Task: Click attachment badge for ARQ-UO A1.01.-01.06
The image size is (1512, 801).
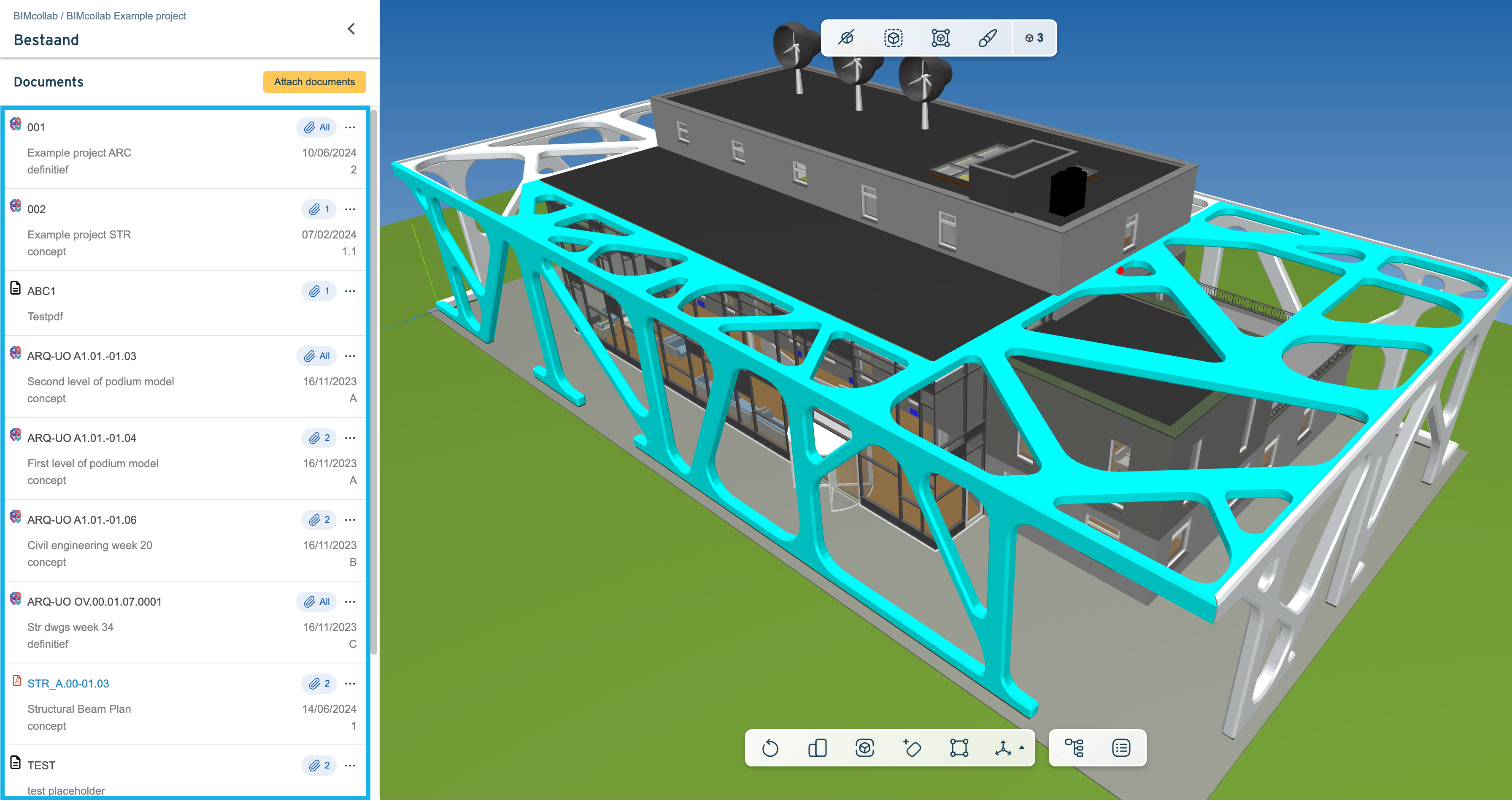Action: click(319, 520)
